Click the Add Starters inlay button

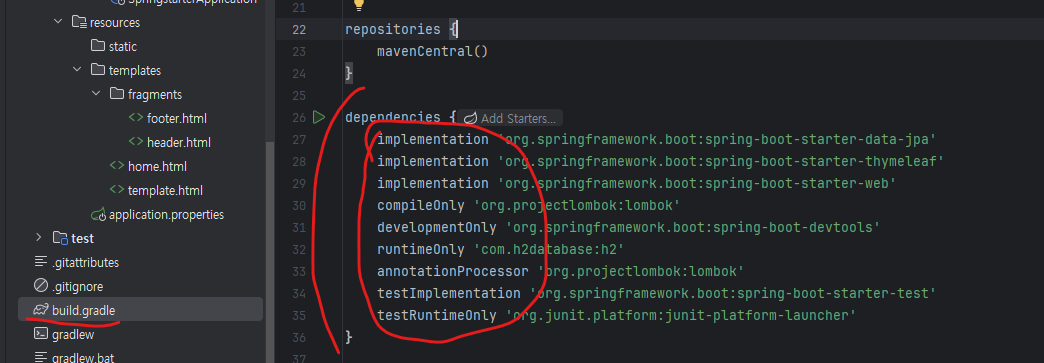510,119
